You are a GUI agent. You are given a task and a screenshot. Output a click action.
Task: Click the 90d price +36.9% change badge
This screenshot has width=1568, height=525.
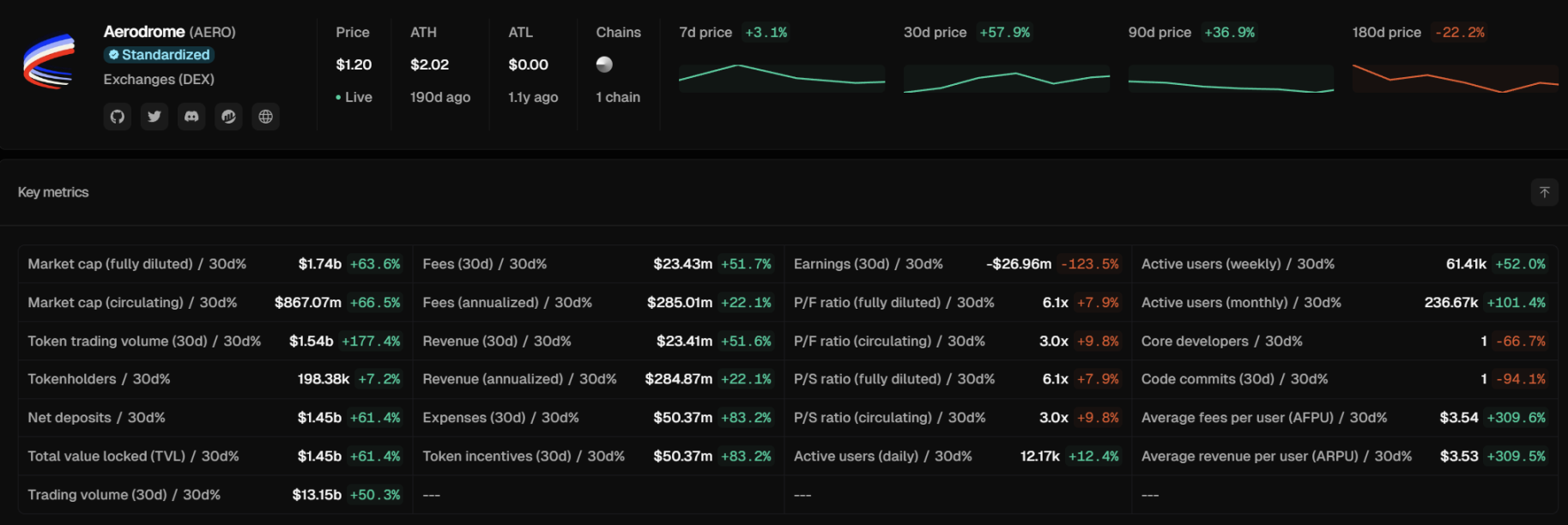1229,33
